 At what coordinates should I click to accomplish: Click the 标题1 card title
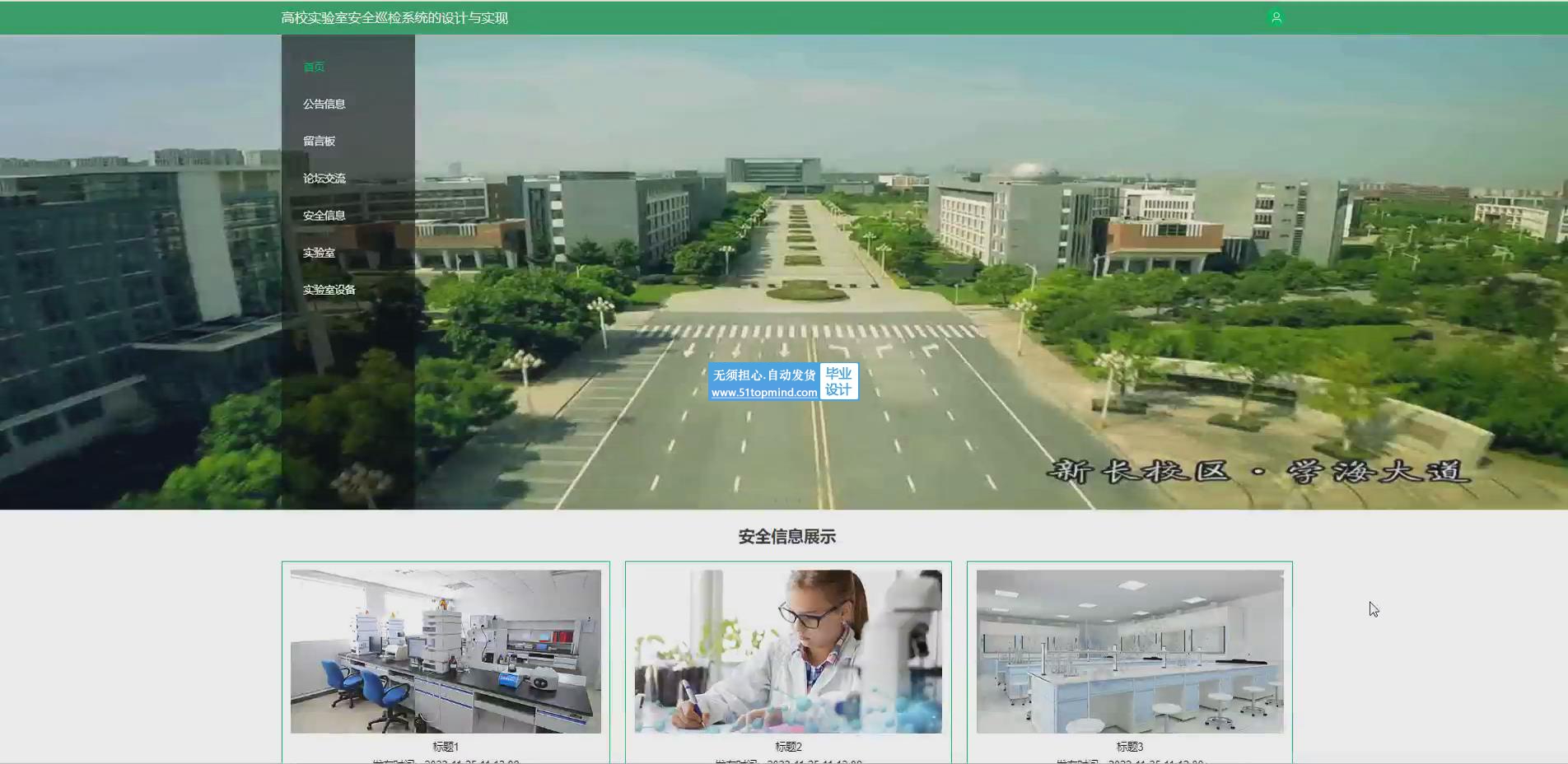[x=446, y=747]
